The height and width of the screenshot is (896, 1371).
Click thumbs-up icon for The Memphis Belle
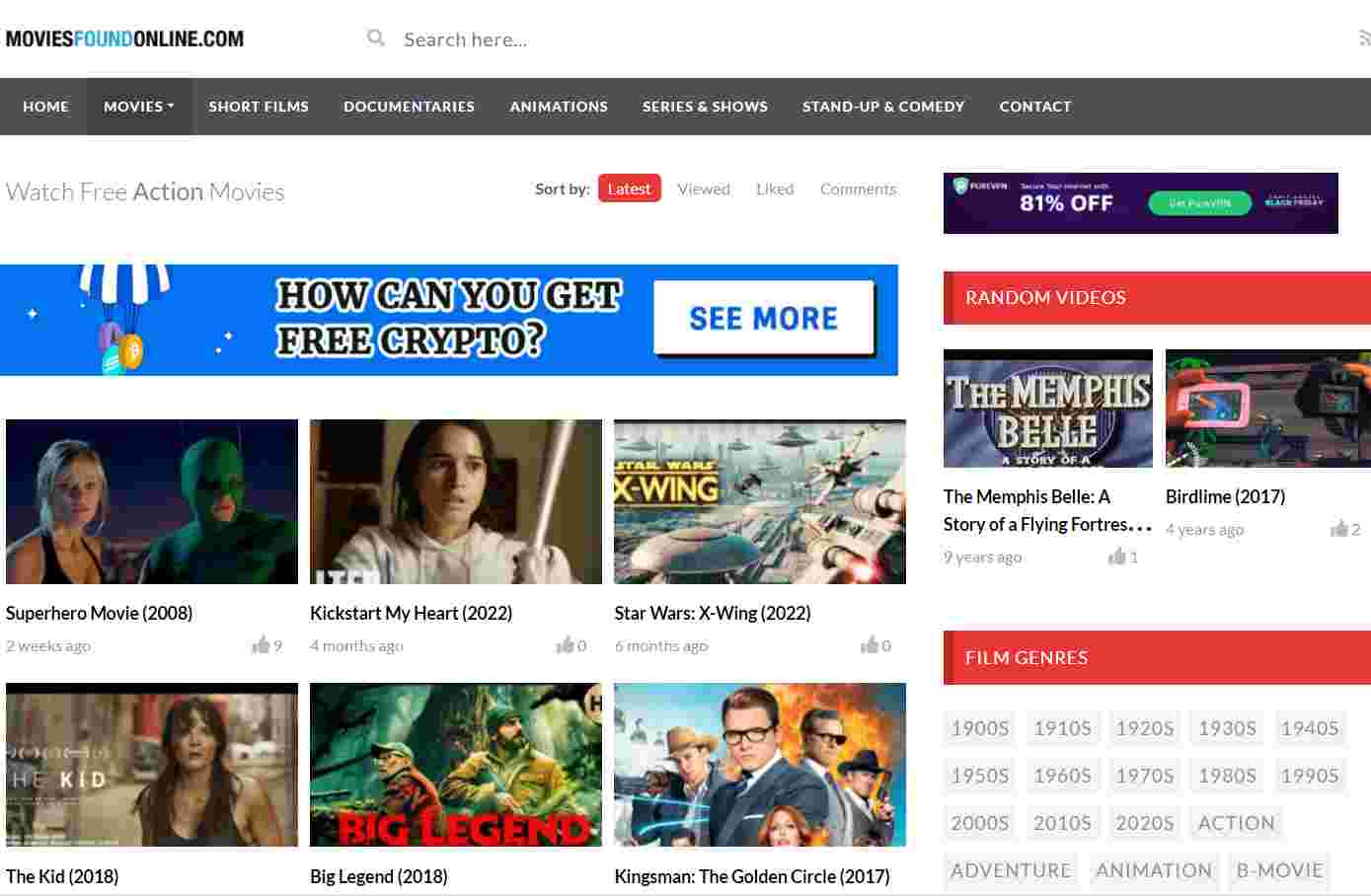(x=1116, y=557)
